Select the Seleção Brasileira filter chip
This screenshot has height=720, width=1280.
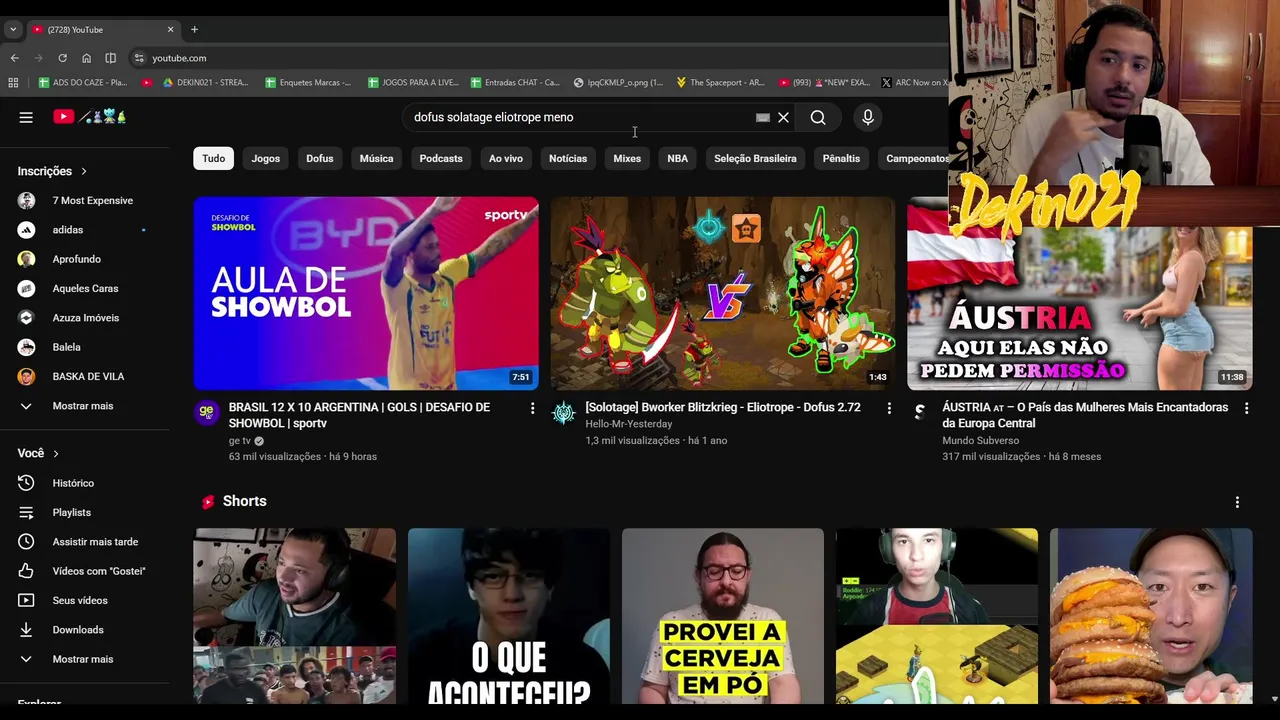click(x=755, y=158)
